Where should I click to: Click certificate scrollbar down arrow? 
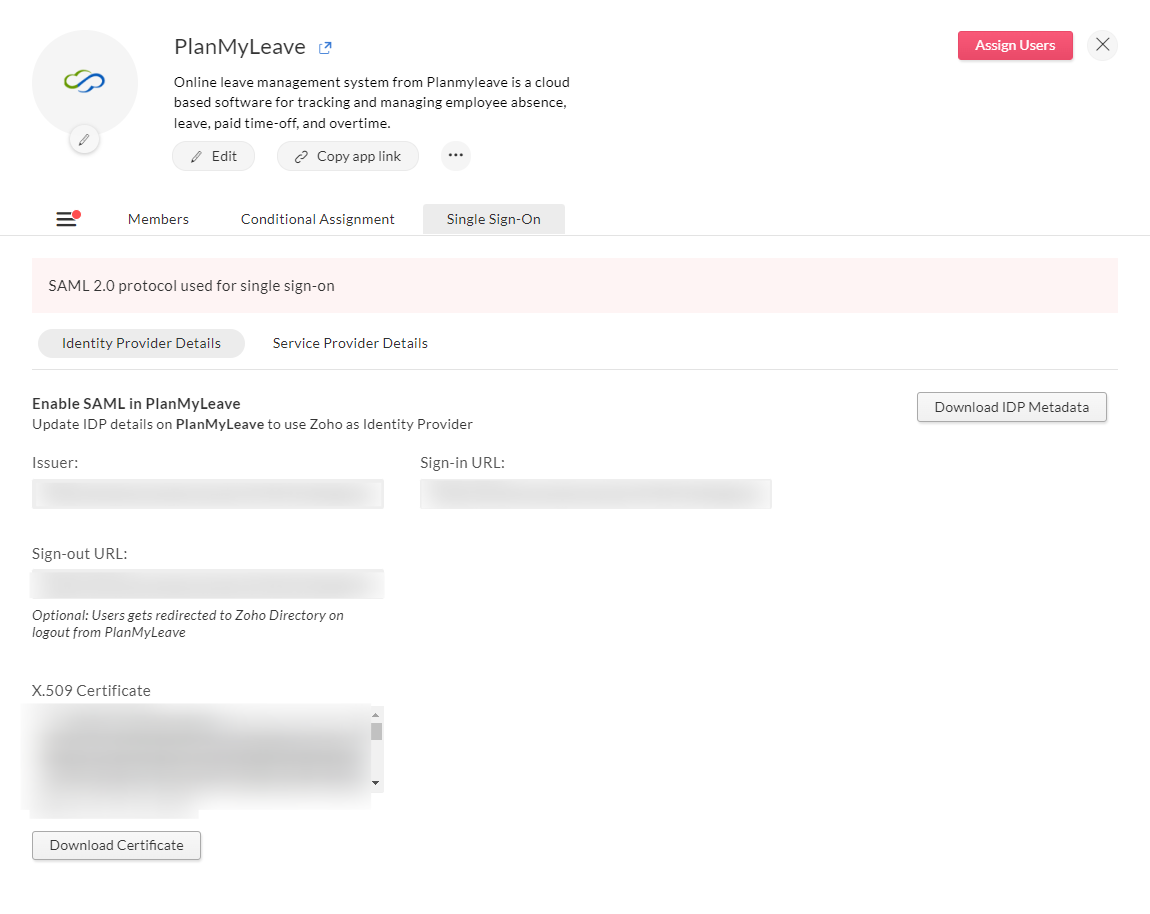[376, 783]
